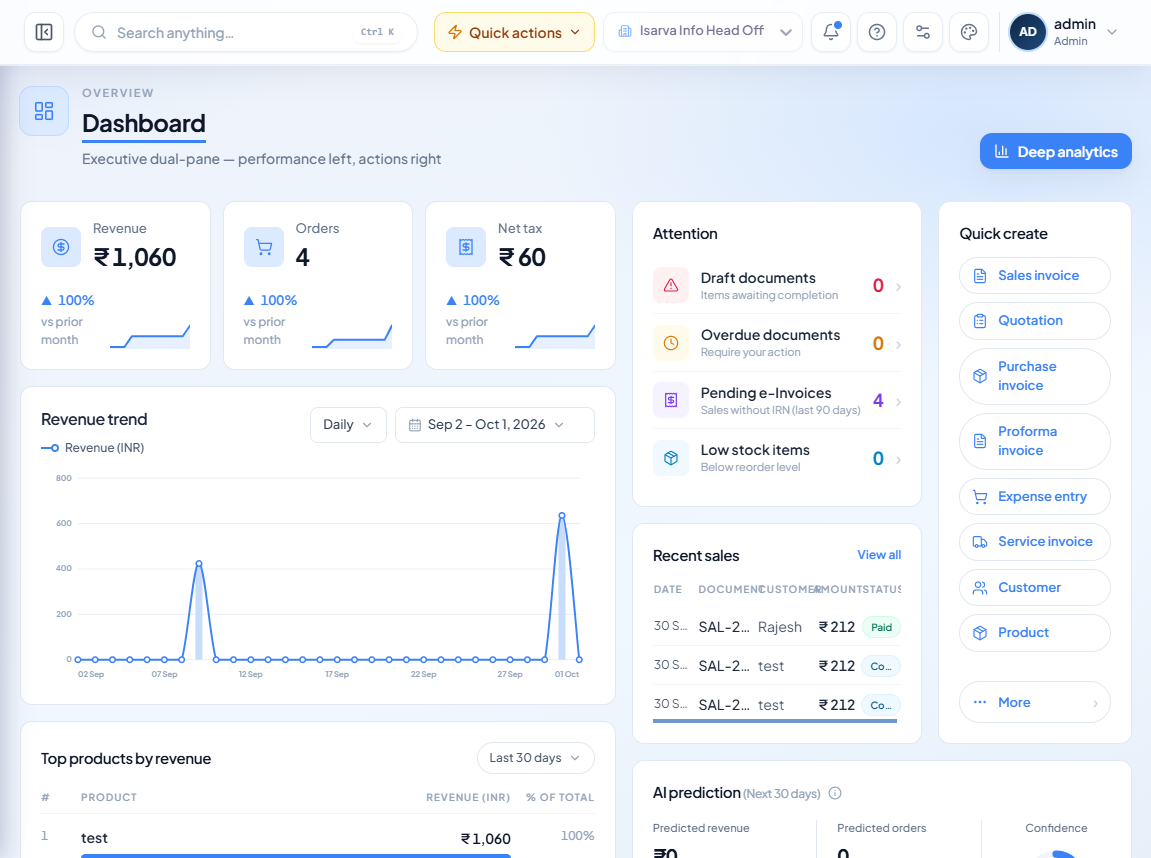Click the Dashboard grid icon
The height and width of the screenshot is (858, 1151).
44,111
